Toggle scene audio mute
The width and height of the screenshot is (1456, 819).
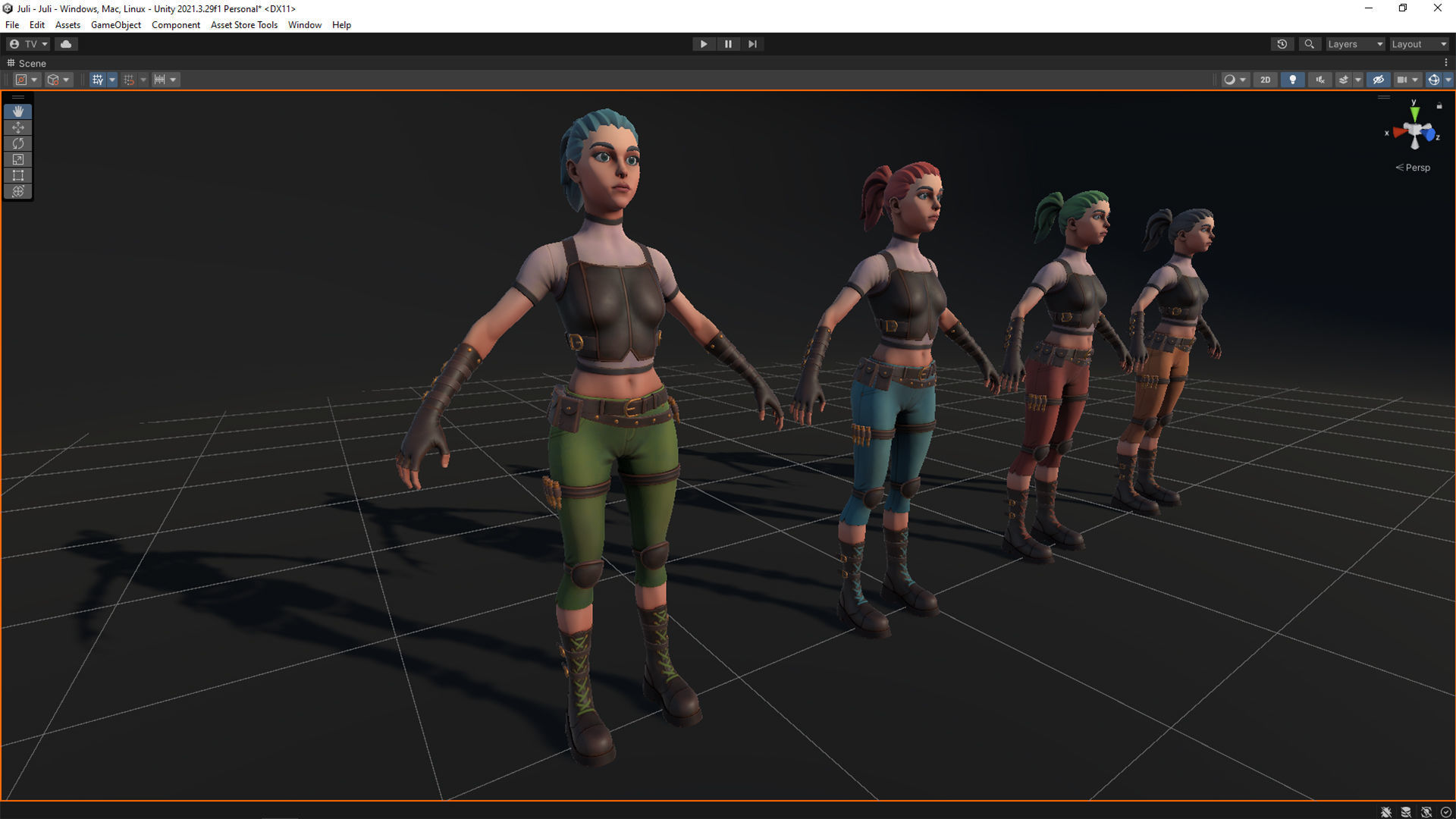1320,80
